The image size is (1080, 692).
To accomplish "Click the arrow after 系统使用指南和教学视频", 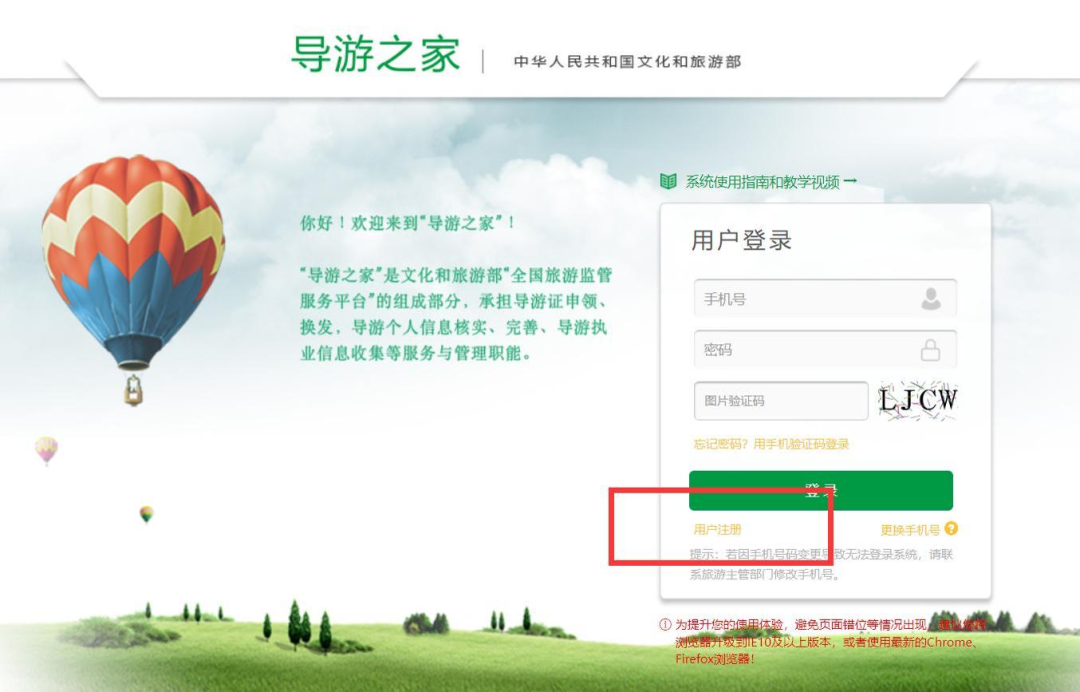I will tap(851, 180).
